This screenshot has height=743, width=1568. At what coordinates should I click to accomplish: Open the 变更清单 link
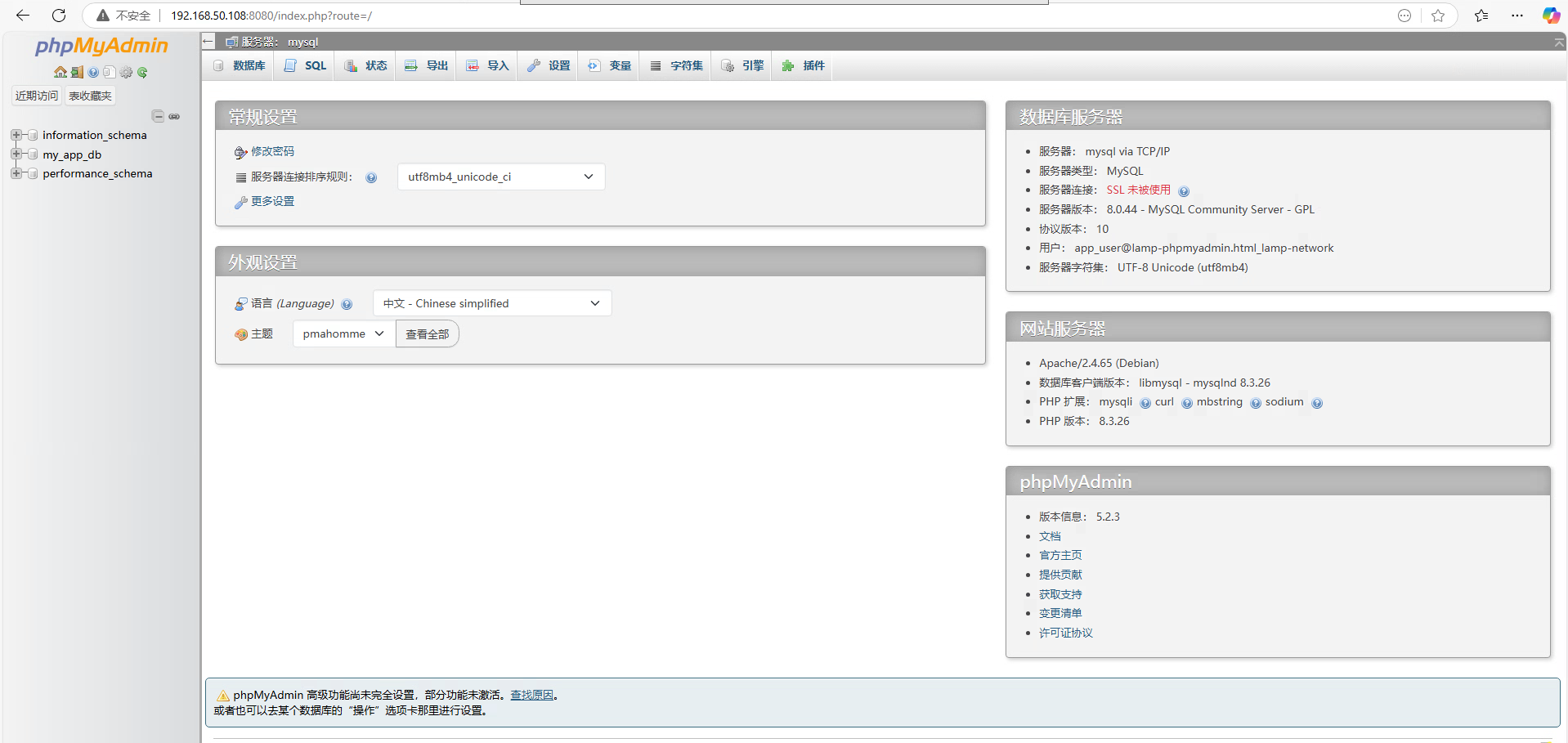1060,613
